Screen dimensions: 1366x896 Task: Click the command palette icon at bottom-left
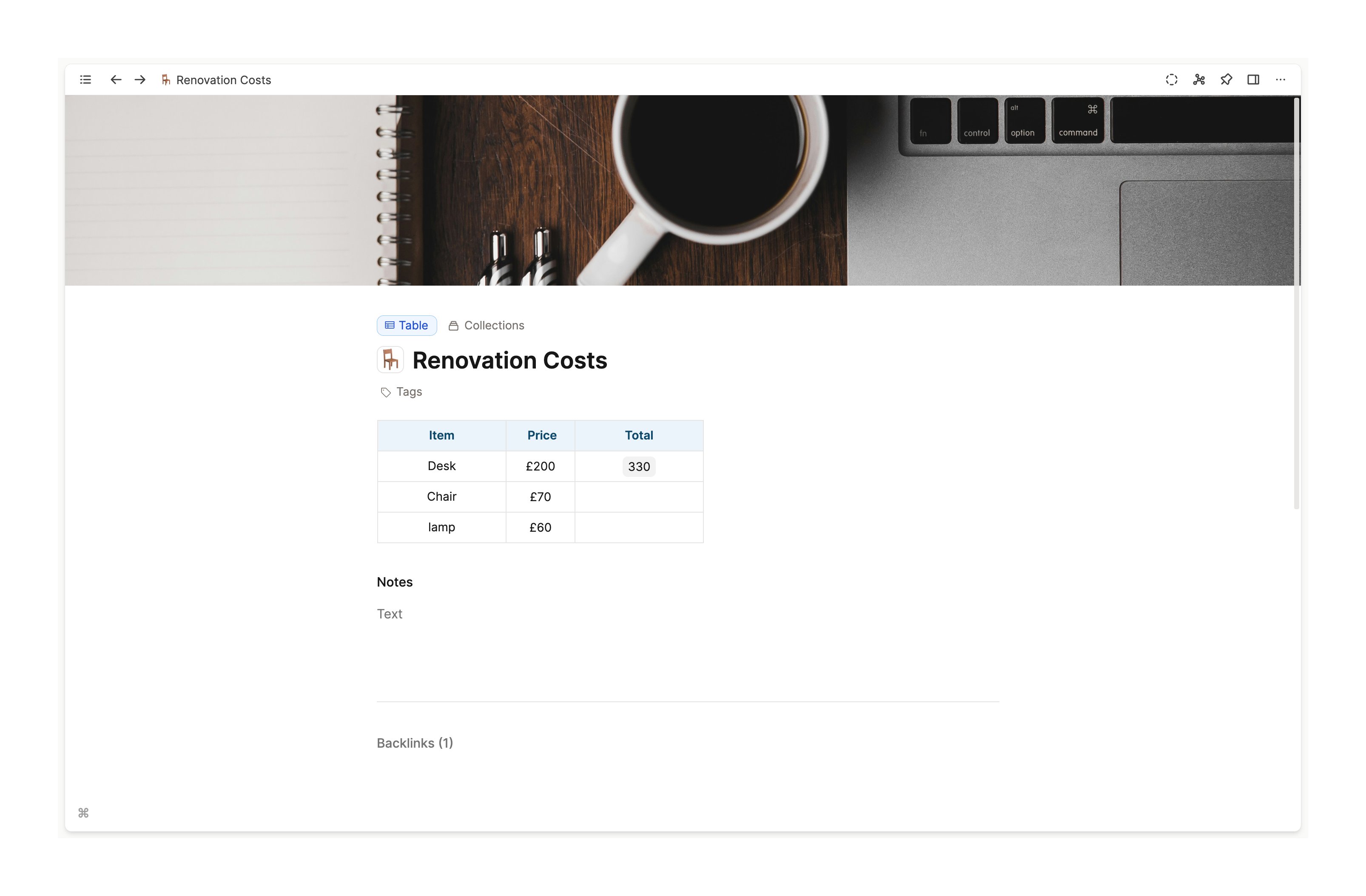(83, 813)
